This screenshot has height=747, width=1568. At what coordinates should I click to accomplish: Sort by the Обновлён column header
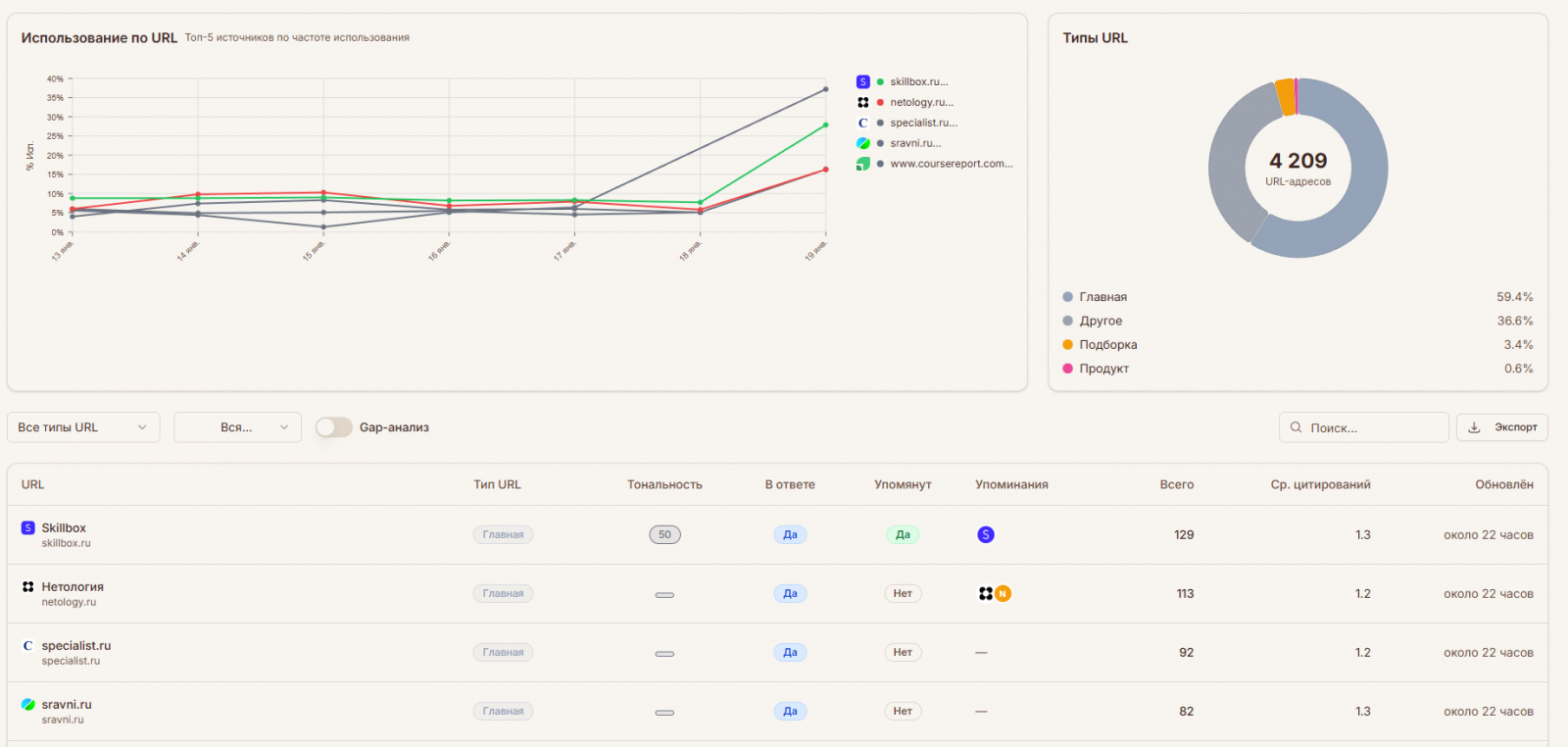tap(1504, 485)
